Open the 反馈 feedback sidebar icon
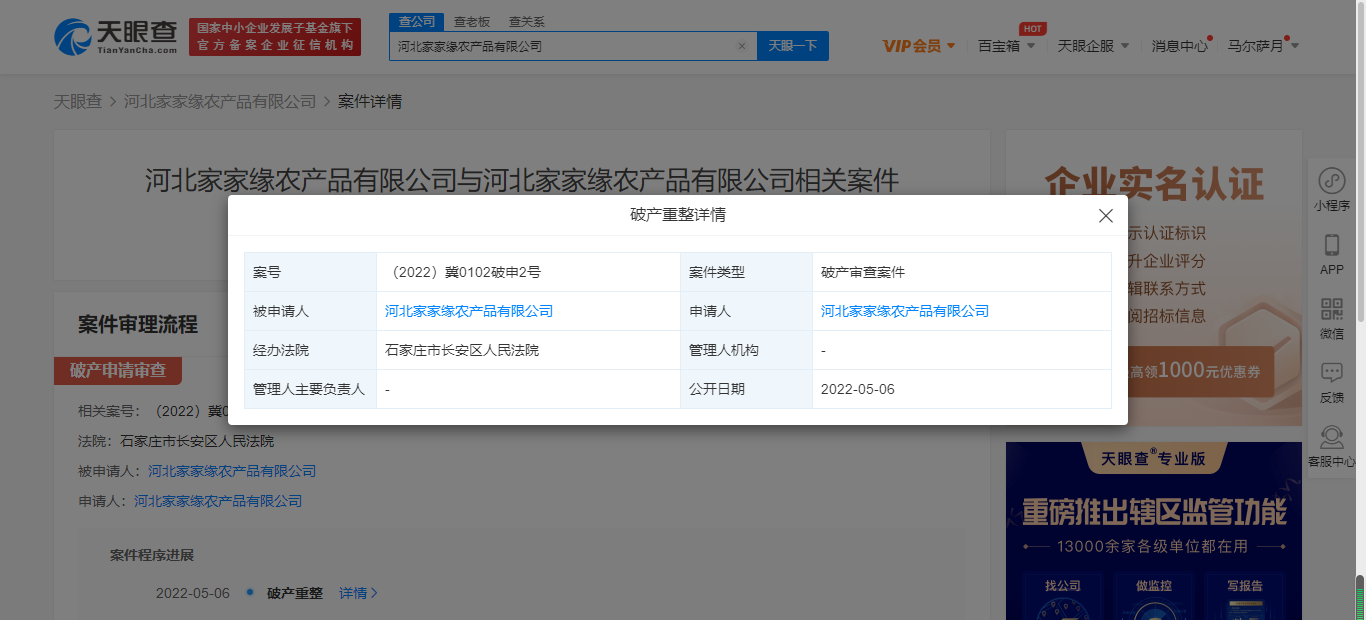Viewport: 1366px width, 620px height. pos(1332,382)
